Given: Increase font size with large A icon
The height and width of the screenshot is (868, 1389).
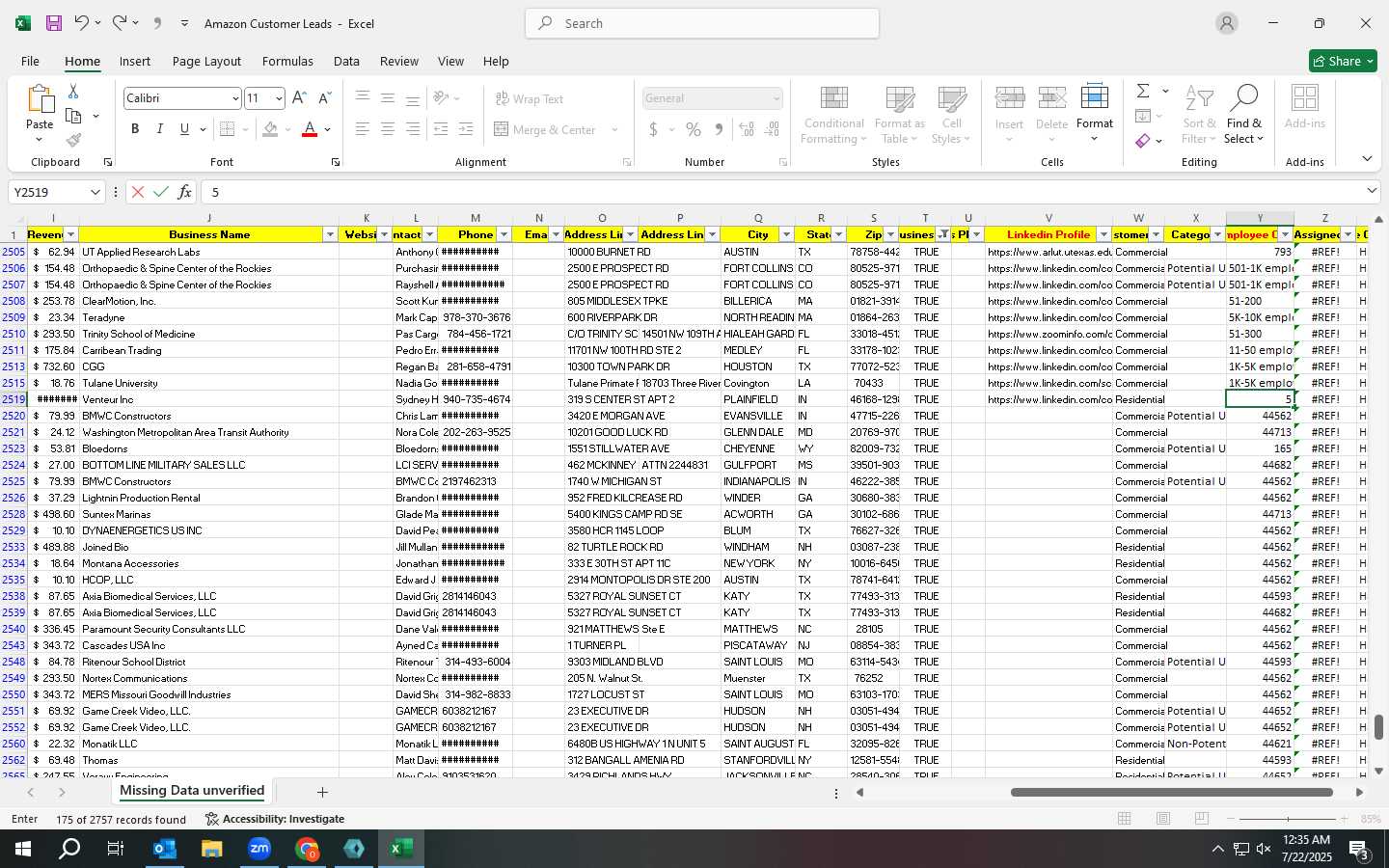Looking at the screenshot, I should (x=299, y=98).
